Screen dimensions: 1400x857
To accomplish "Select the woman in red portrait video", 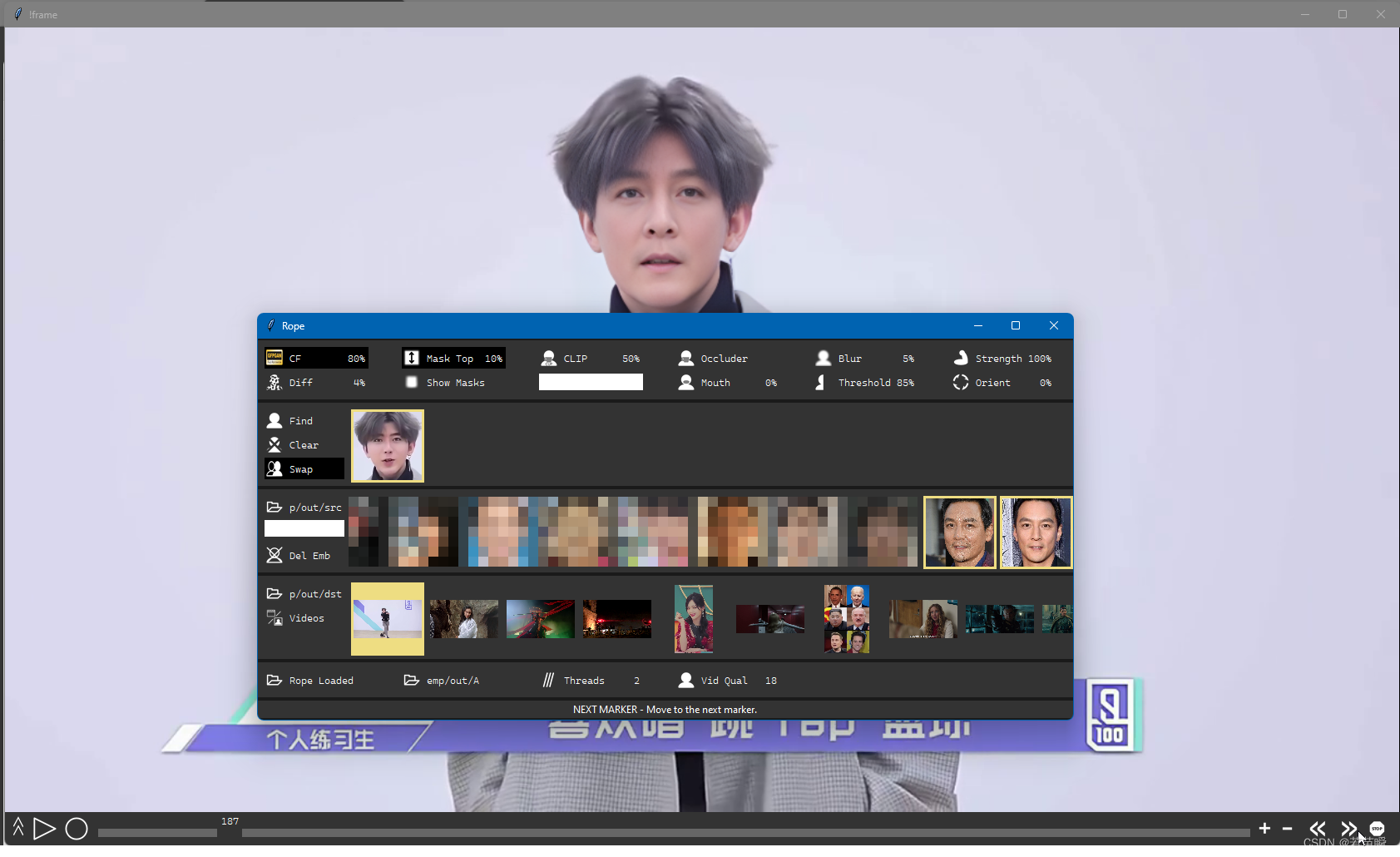I will click(x=694, y=619).
